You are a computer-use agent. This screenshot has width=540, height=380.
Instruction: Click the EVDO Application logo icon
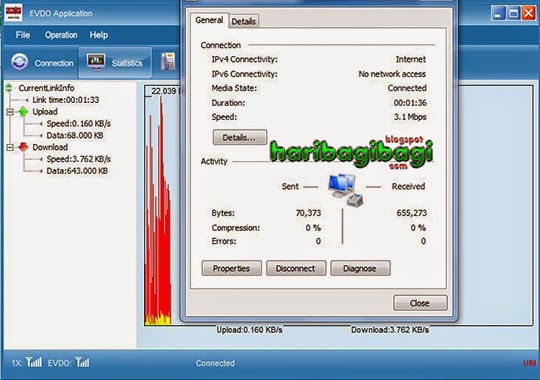13,13
